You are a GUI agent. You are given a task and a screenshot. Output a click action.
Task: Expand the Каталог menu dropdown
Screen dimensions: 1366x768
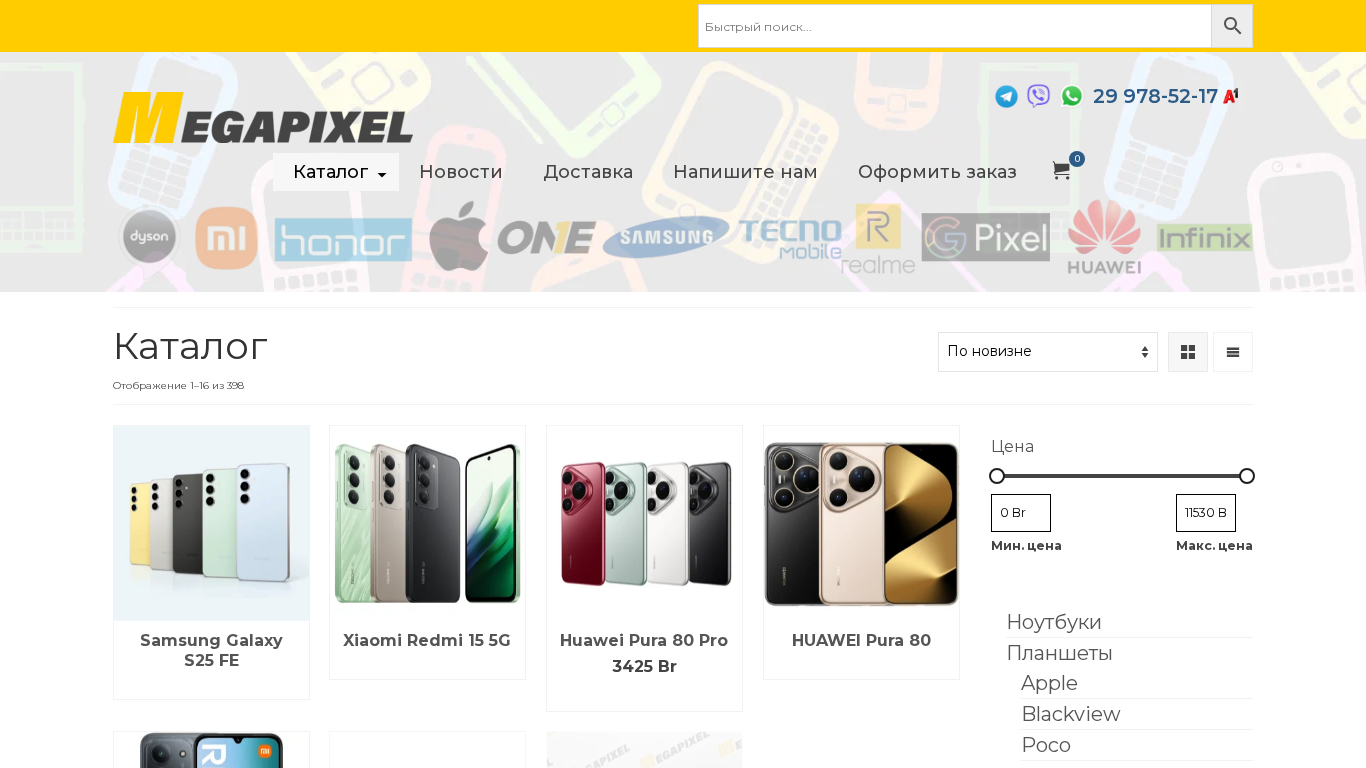pyautogui.click(x=336, y=172)
